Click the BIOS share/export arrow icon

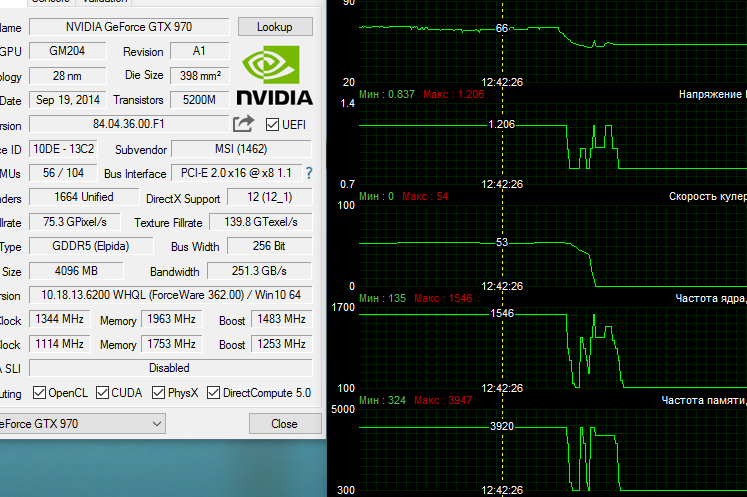243,124
